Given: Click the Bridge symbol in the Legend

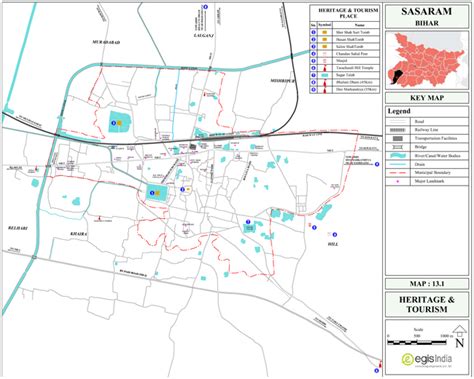Looking at the screenshot, I should (398, 147).
